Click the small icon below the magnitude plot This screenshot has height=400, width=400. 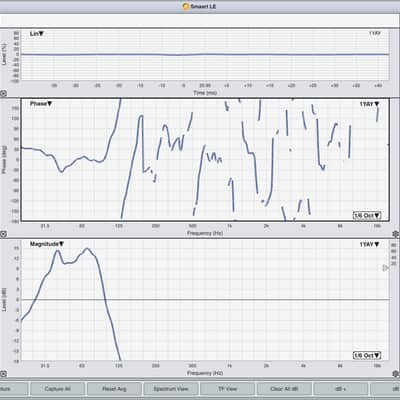pos(3,374)
